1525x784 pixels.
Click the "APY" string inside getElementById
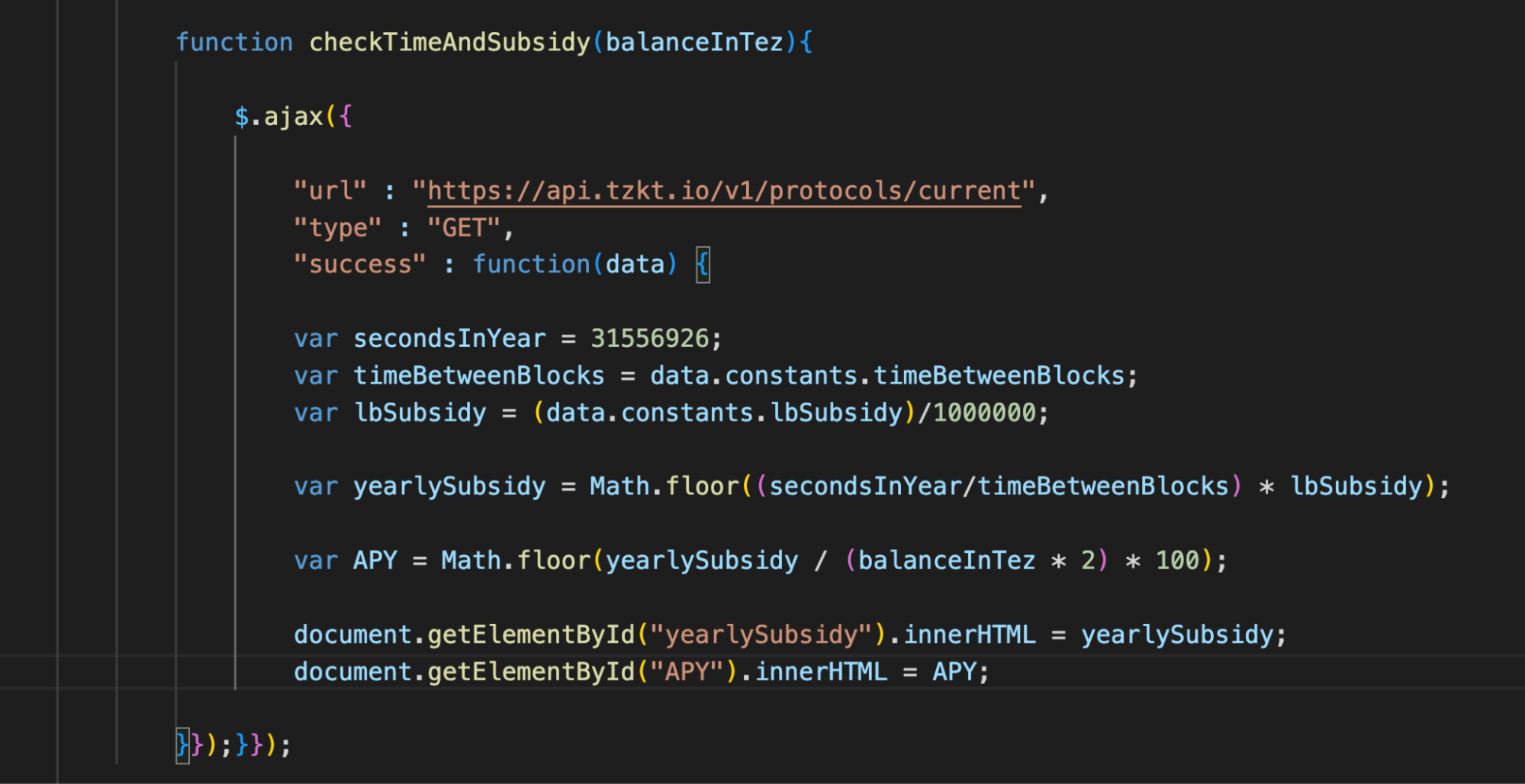687,672
